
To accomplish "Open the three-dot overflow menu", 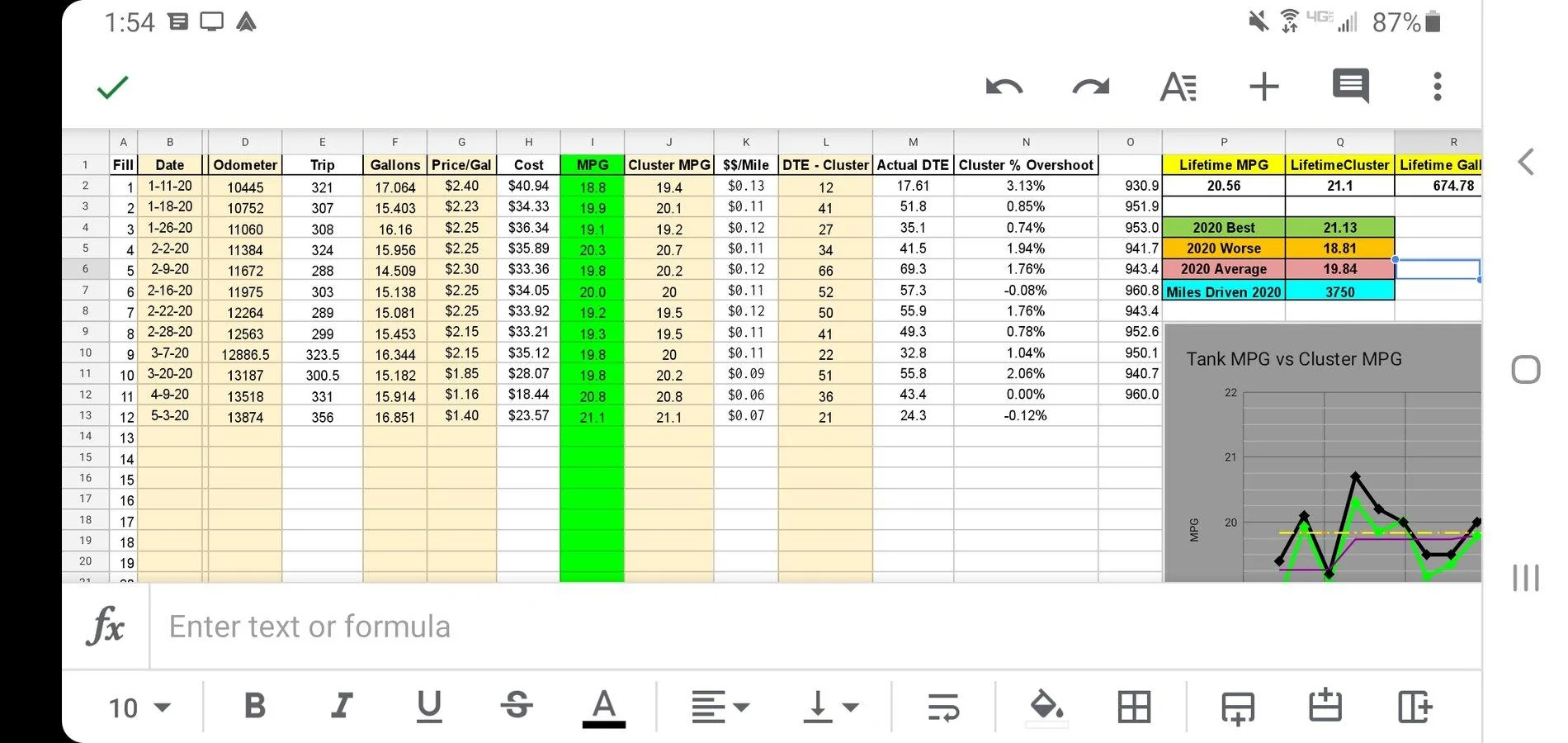I will point(1438,87).
